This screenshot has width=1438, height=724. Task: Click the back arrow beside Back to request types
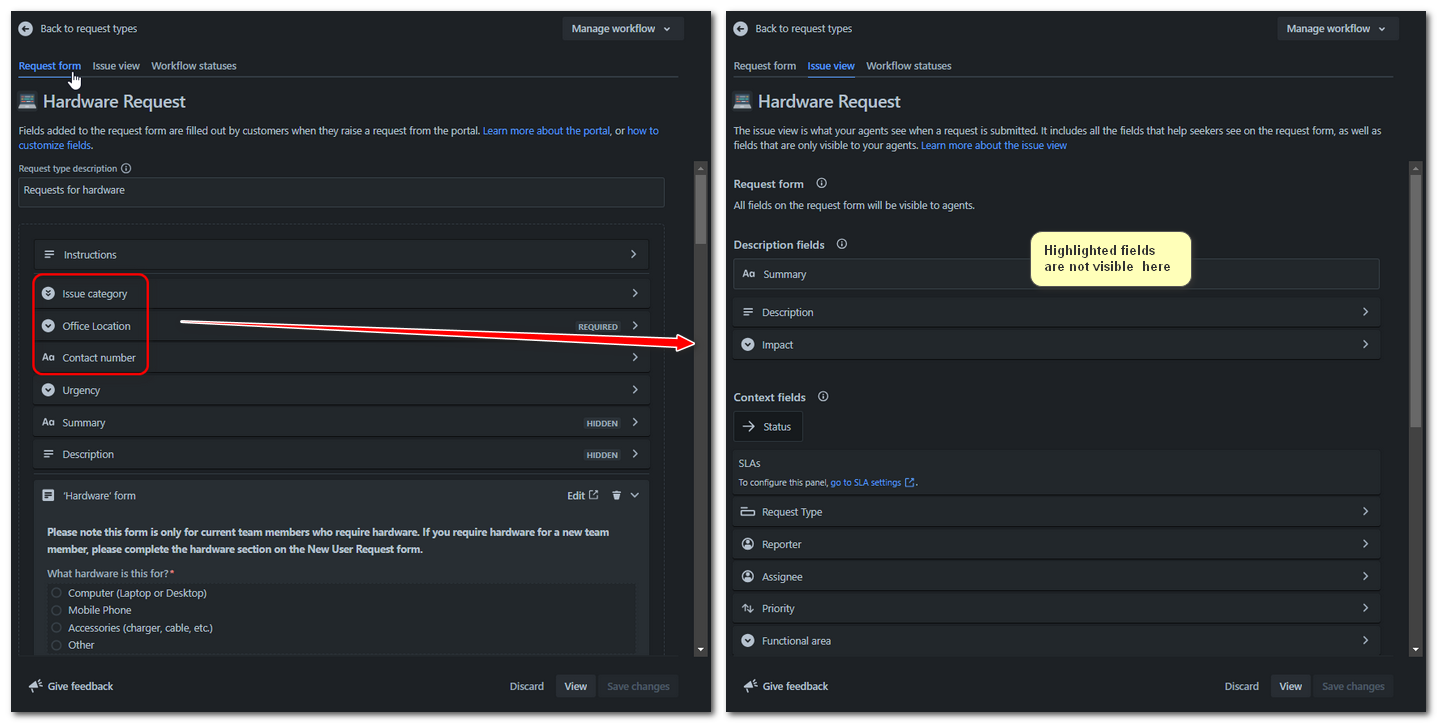tap(25, 28)
